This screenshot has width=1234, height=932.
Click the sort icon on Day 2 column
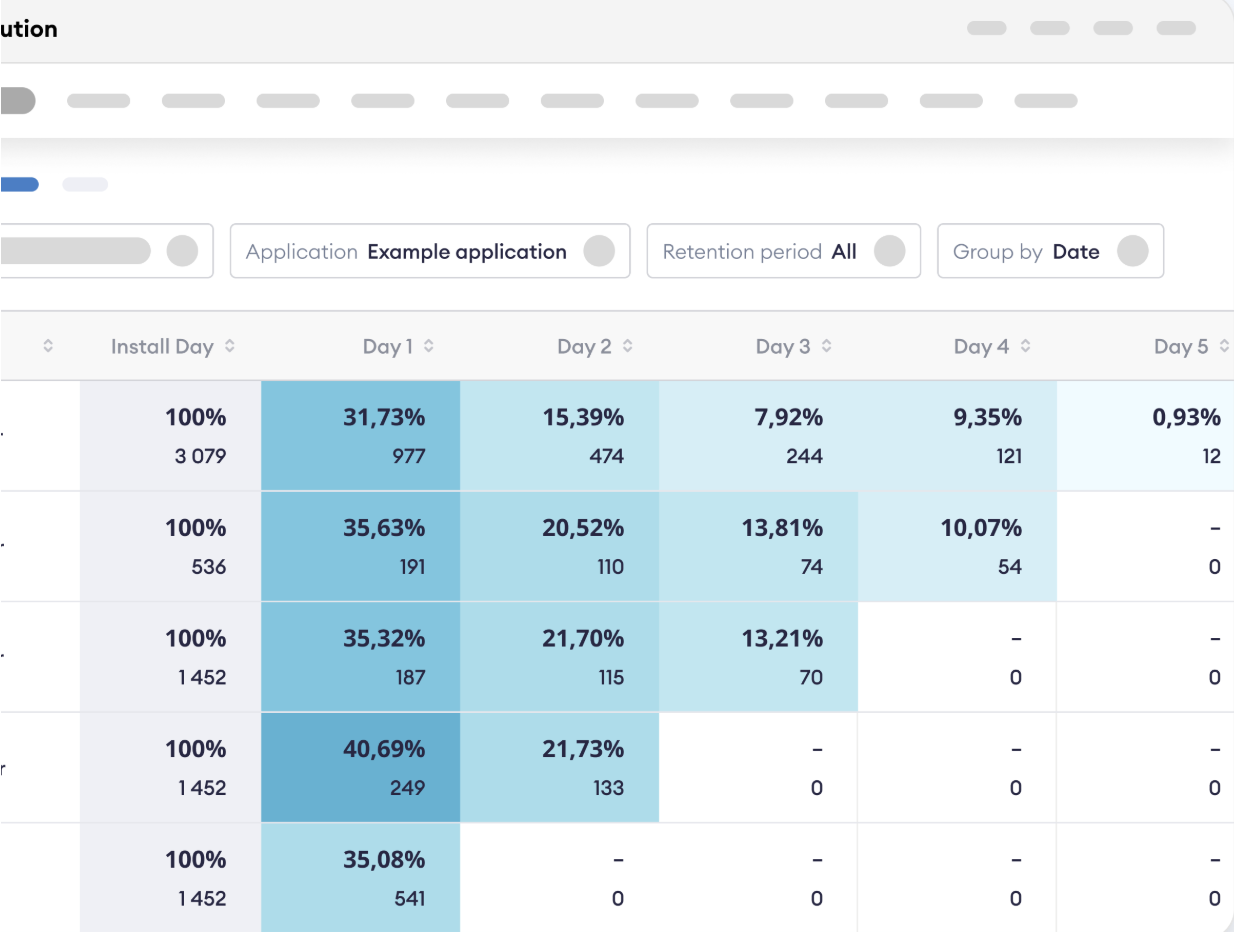pyautogui.click(x=628, y=346)
